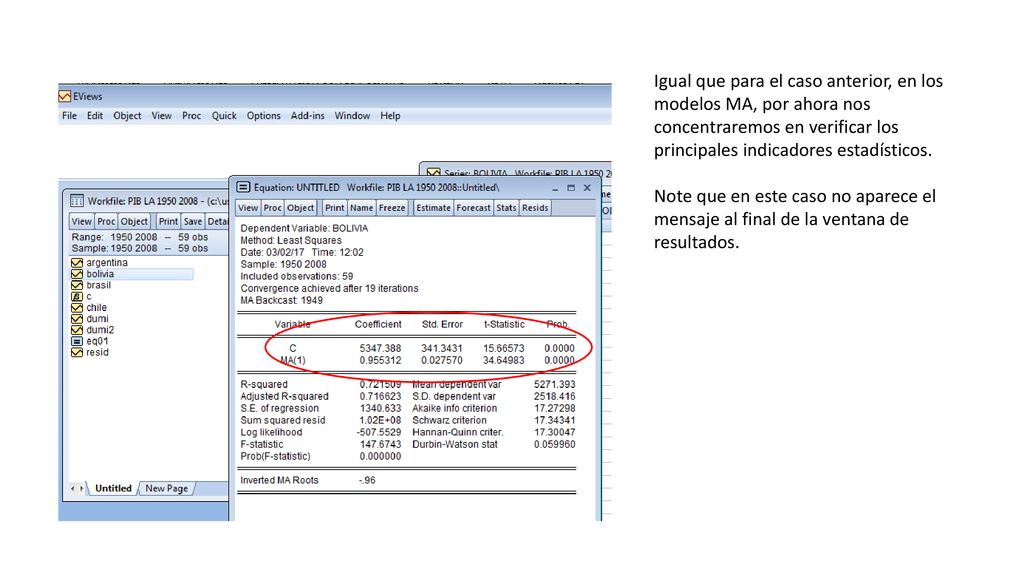The width and height of the screenshot is (1024, 576).
Task: Click the Durbin-Watson stat value 0.059960
Action: (554, 445)
